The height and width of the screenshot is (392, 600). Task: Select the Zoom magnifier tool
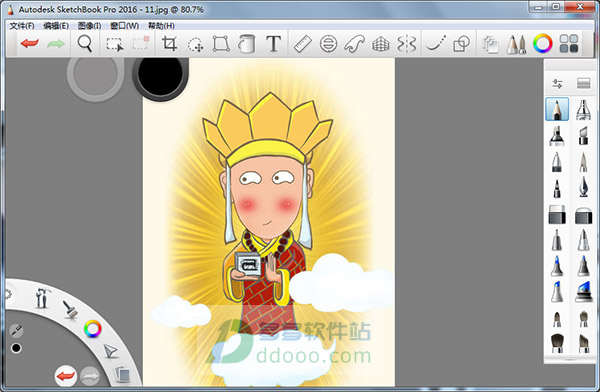click(85, 44)
